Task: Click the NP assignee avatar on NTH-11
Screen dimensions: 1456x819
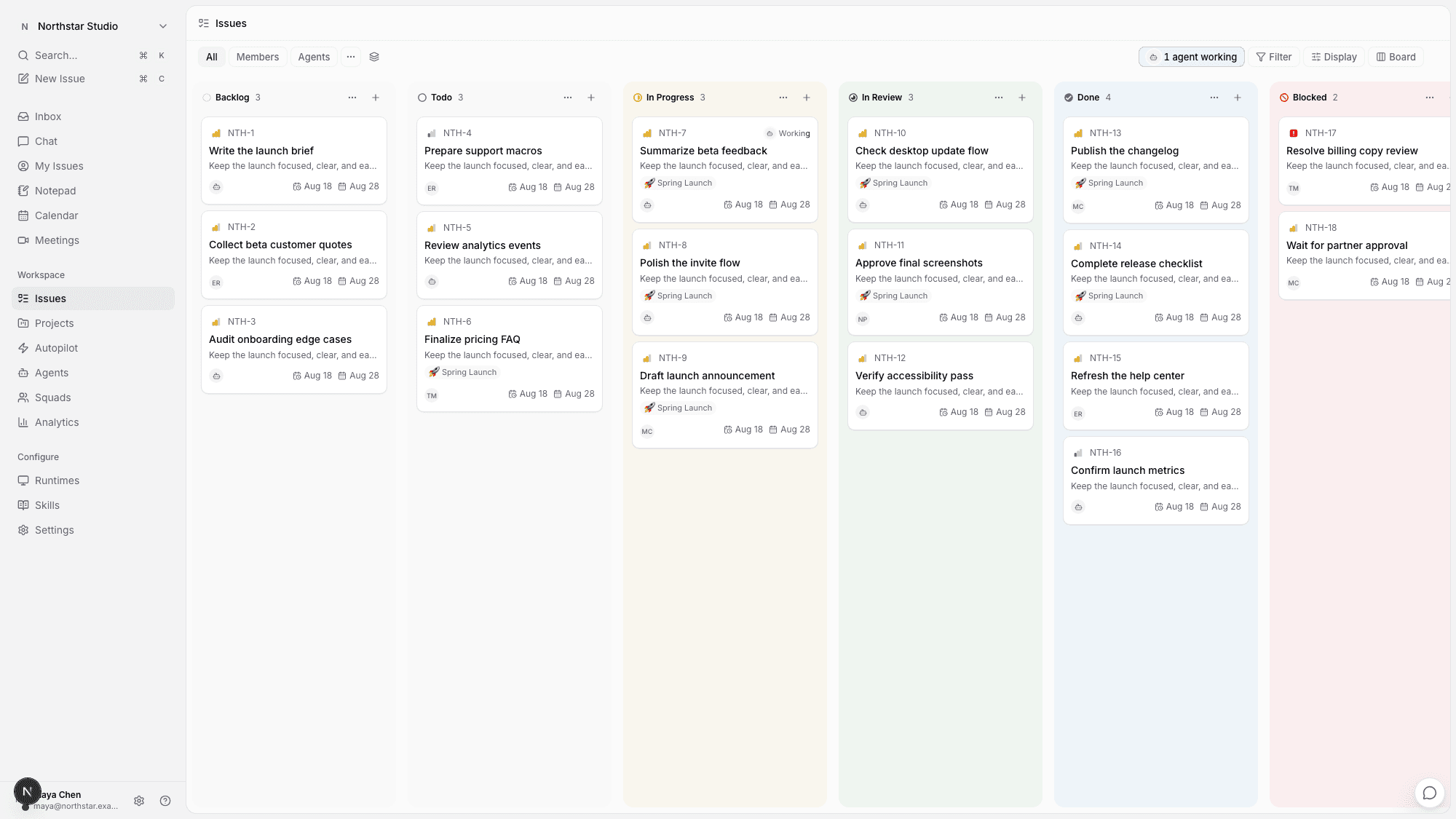Action: [863, 319]
